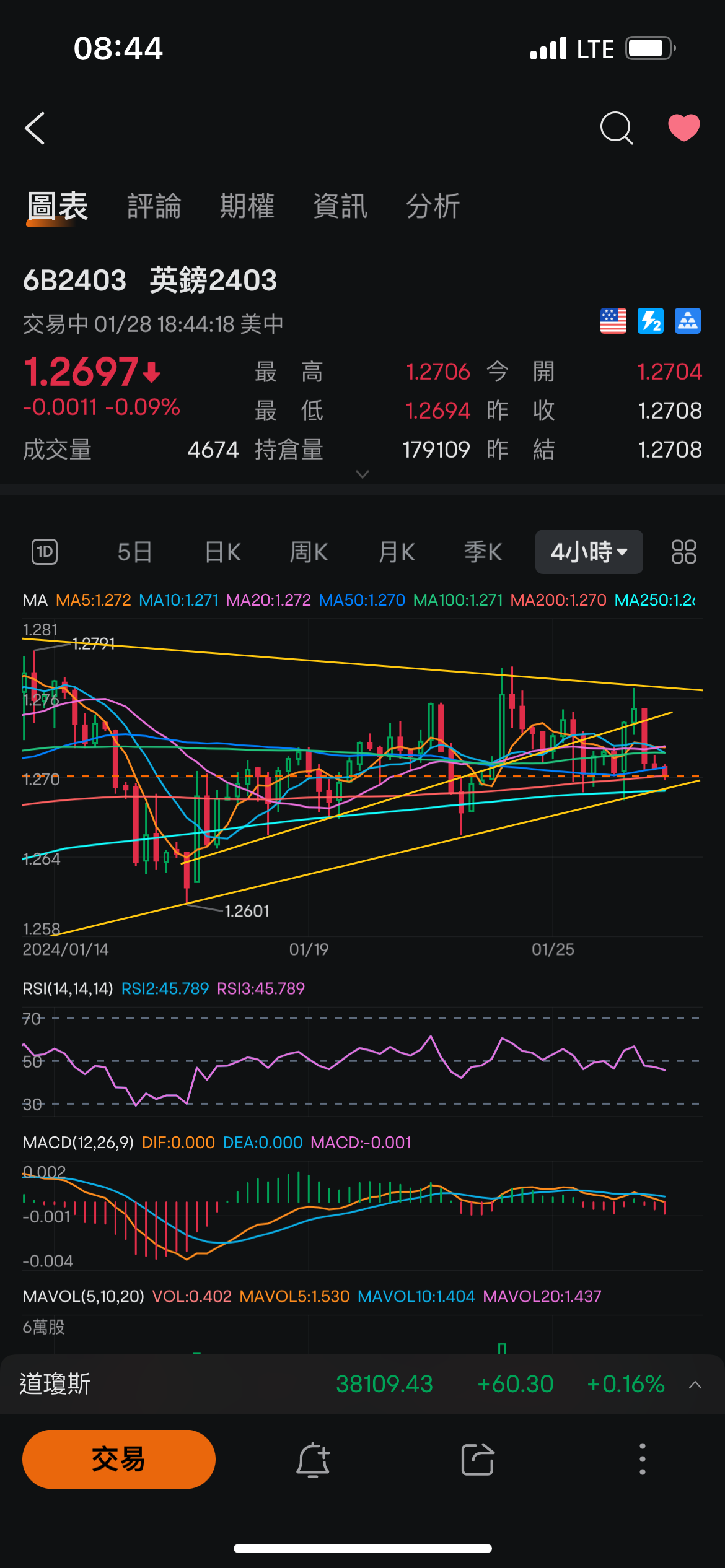Open more options three-dot menu

(643, 1459)
